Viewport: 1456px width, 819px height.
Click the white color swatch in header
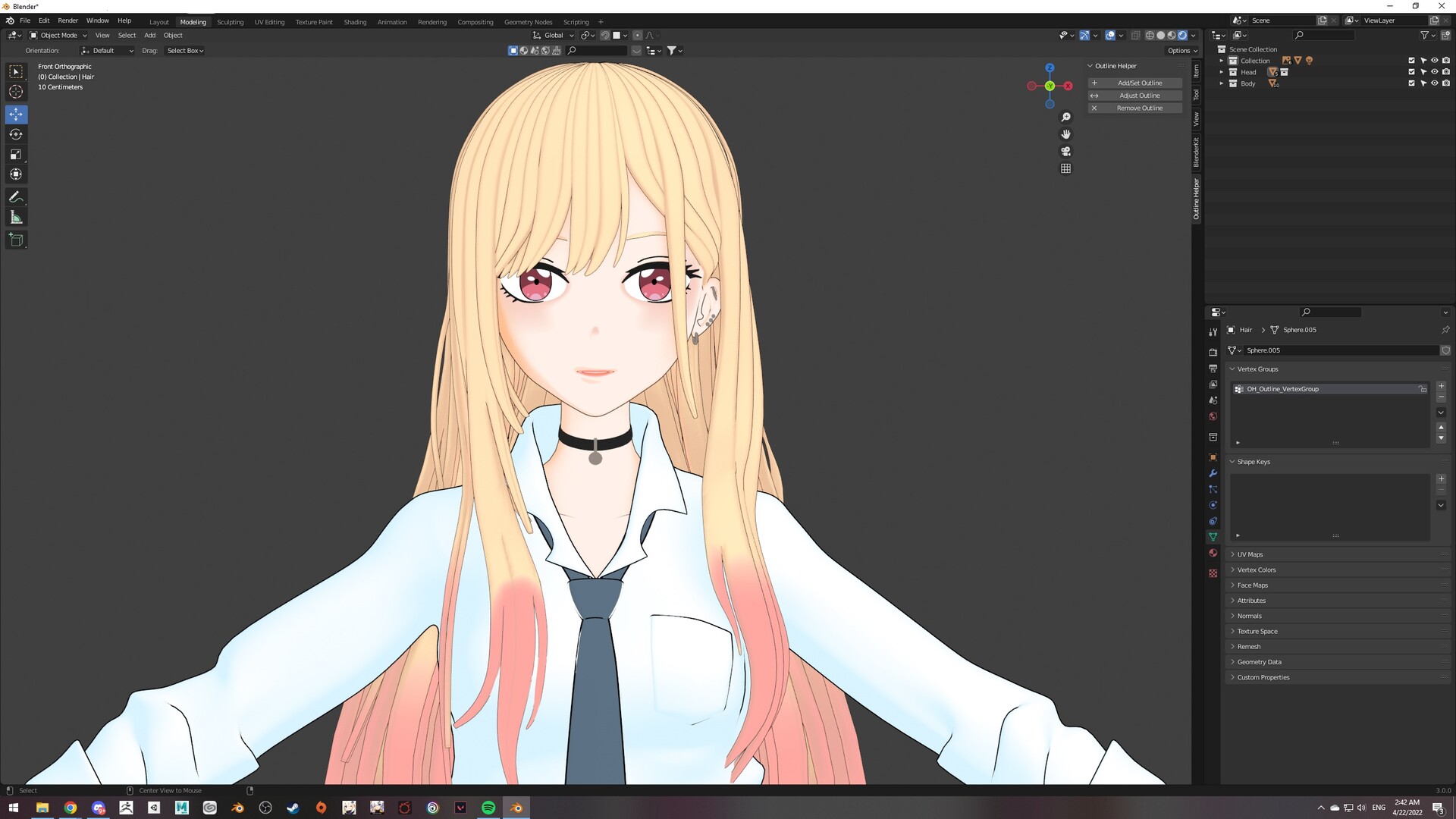[618, 35]
